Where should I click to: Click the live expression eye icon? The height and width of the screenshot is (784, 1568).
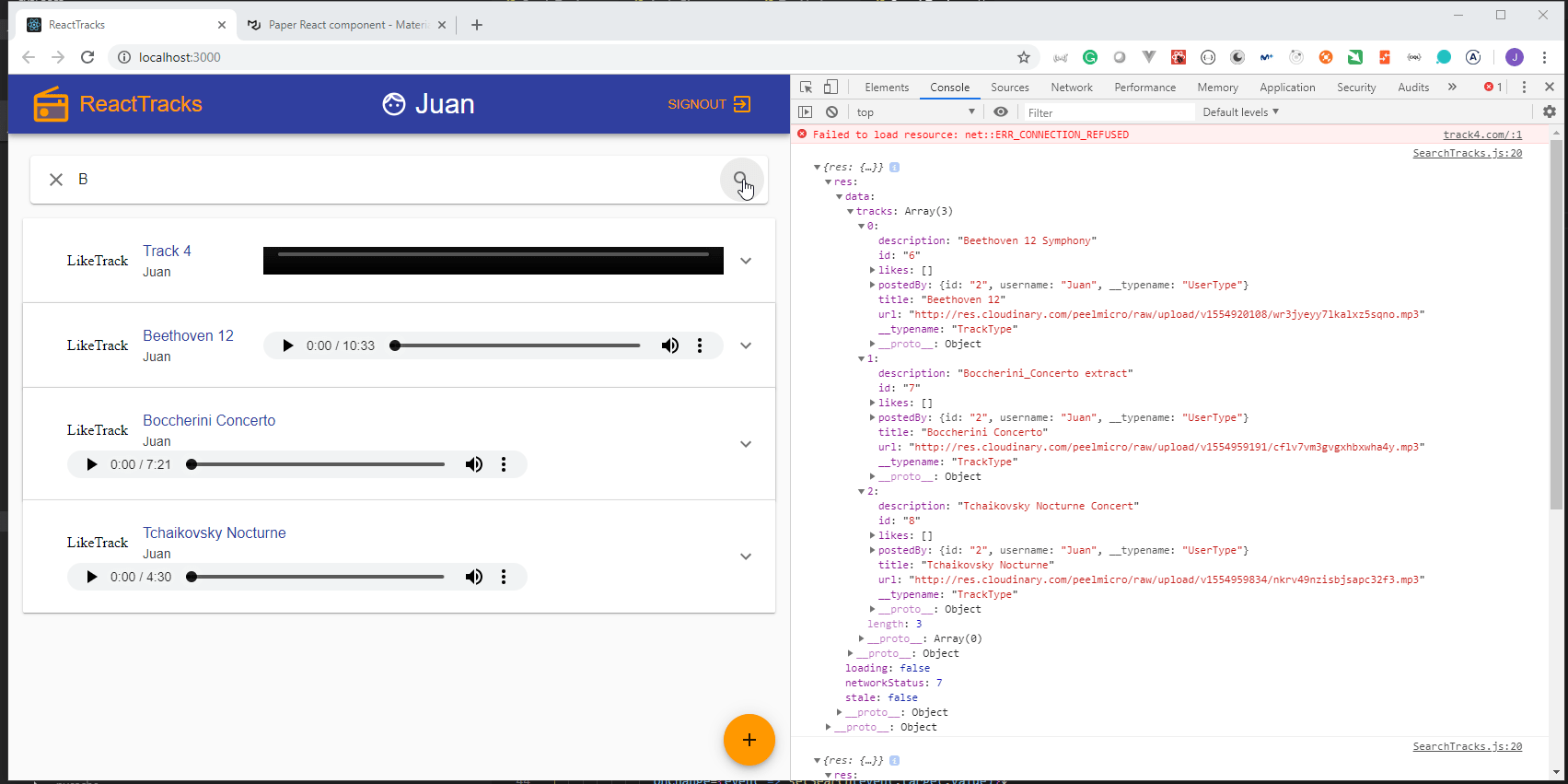[x=1001, y=111]
